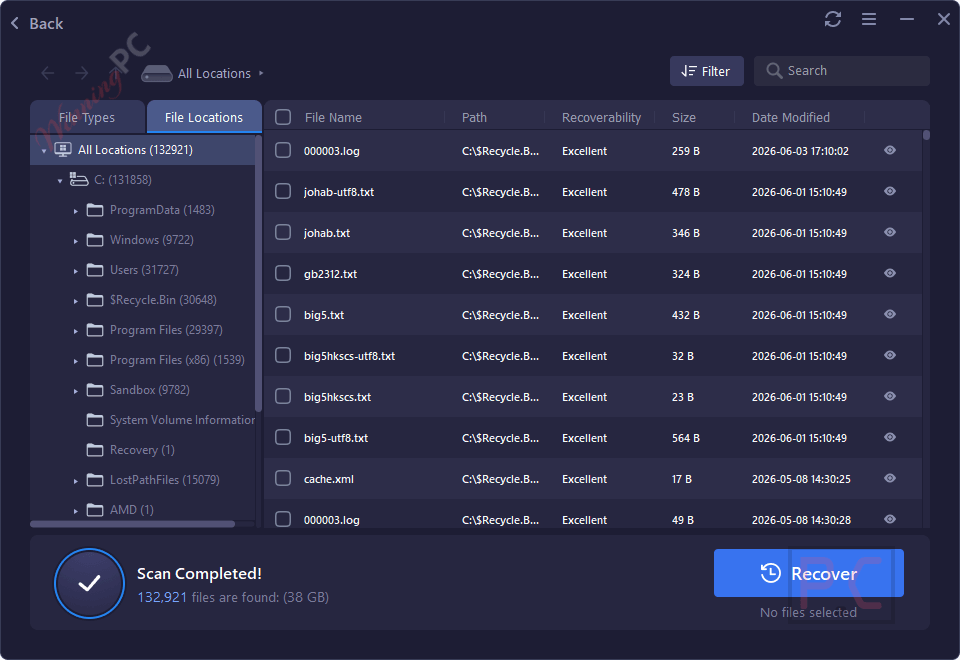Screen dimensions: 960x660
Task: Click the tree panel horizontal scrollbar
Action: pyautogui.click(x=132, y=524)
